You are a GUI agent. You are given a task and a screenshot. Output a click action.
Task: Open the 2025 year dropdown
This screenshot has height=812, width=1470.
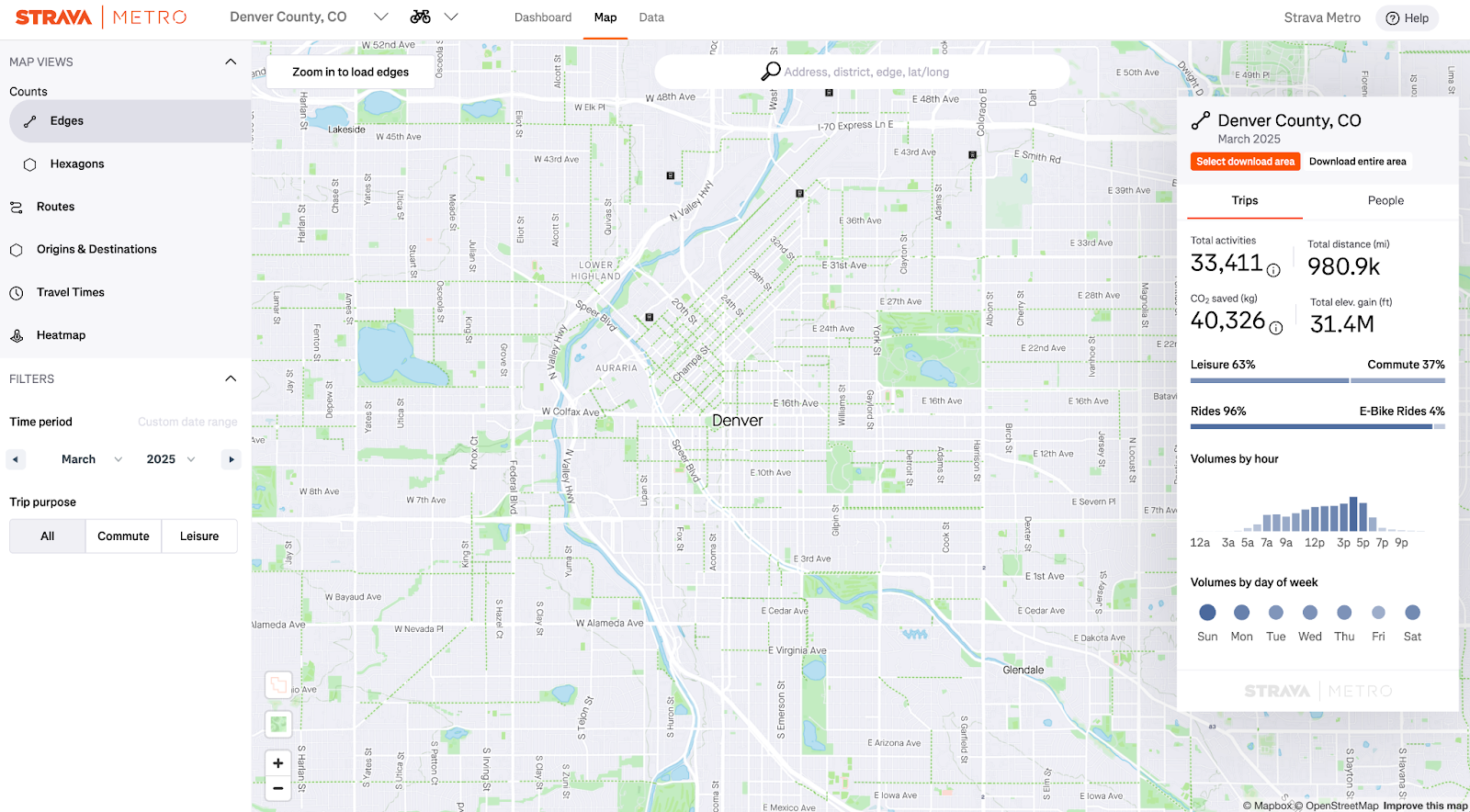coord(171,459)
